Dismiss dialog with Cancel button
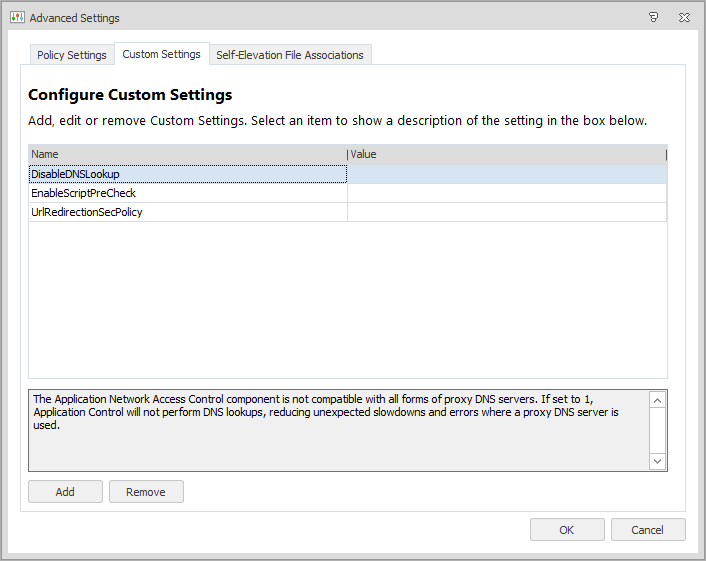The height and width of the screenshot is (561, 706). pos(648,530)
